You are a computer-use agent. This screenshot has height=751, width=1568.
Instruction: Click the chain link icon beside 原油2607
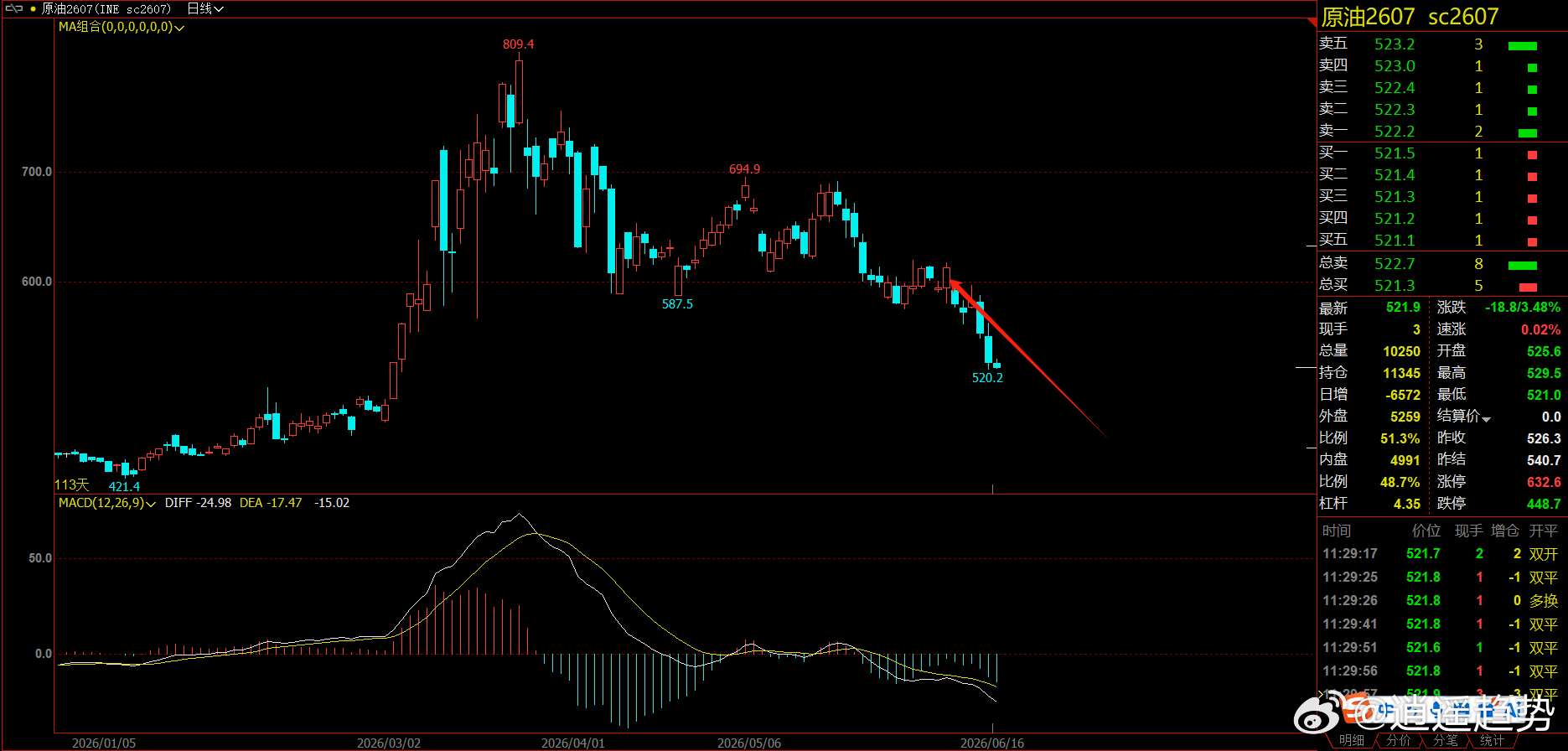click(x=14, y=8)
